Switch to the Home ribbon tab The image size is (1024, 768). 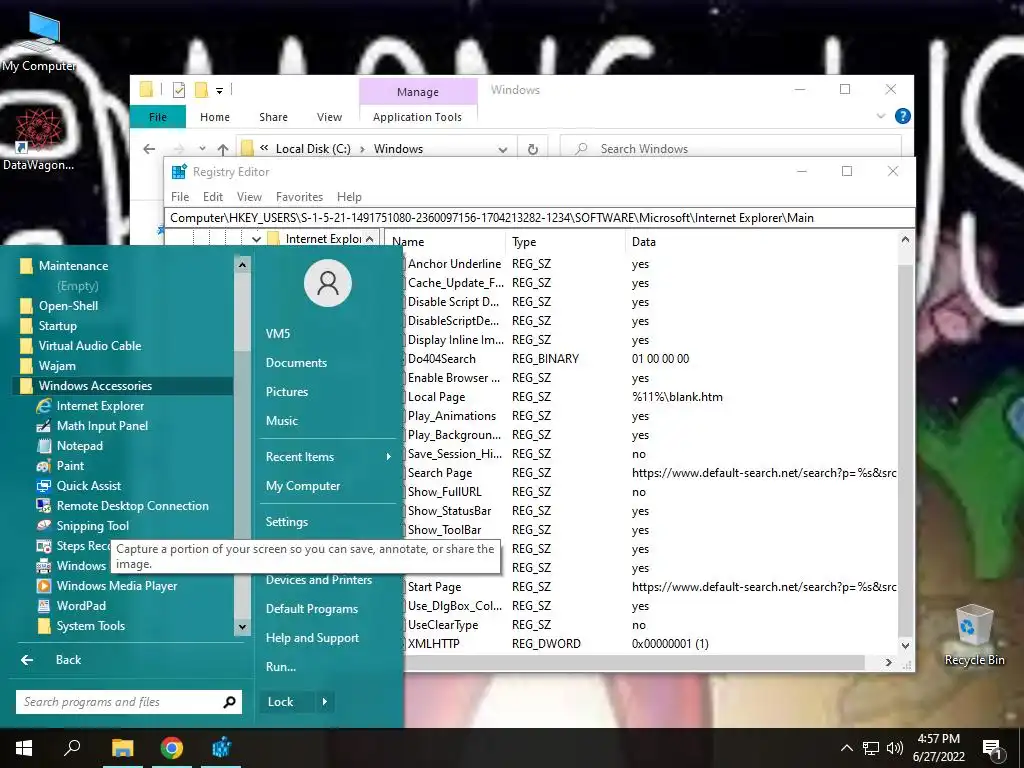coord(215,117)
